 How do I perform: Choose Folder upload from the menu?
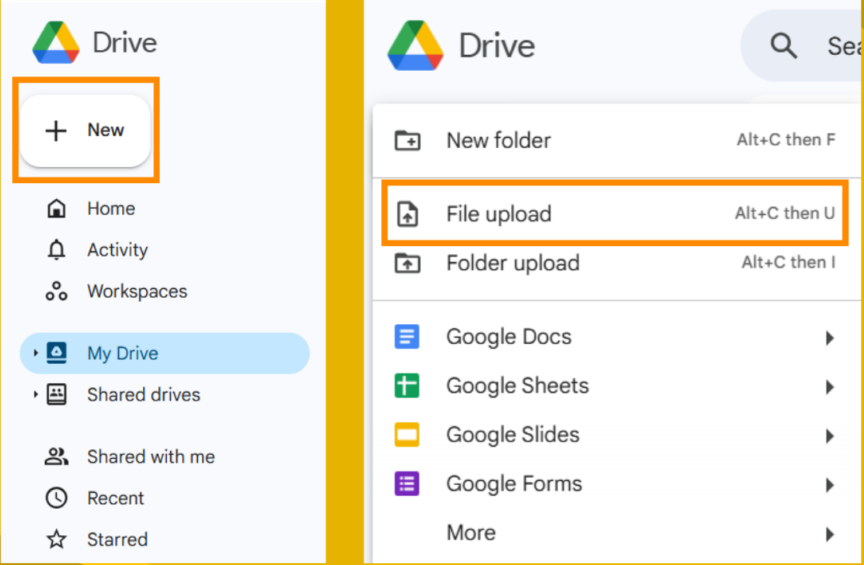click(x=617, y=263)
